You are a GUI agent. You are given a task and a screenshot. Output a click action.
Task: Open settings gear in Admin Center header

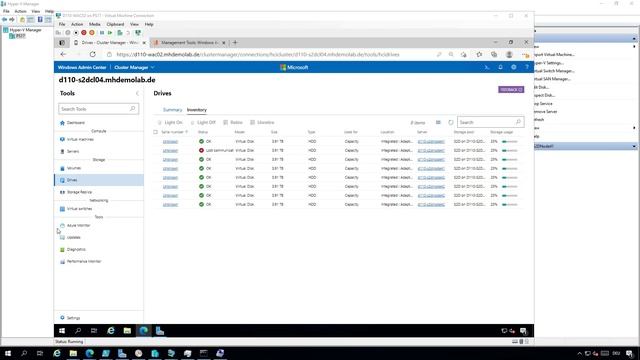(x=513, y=67)
